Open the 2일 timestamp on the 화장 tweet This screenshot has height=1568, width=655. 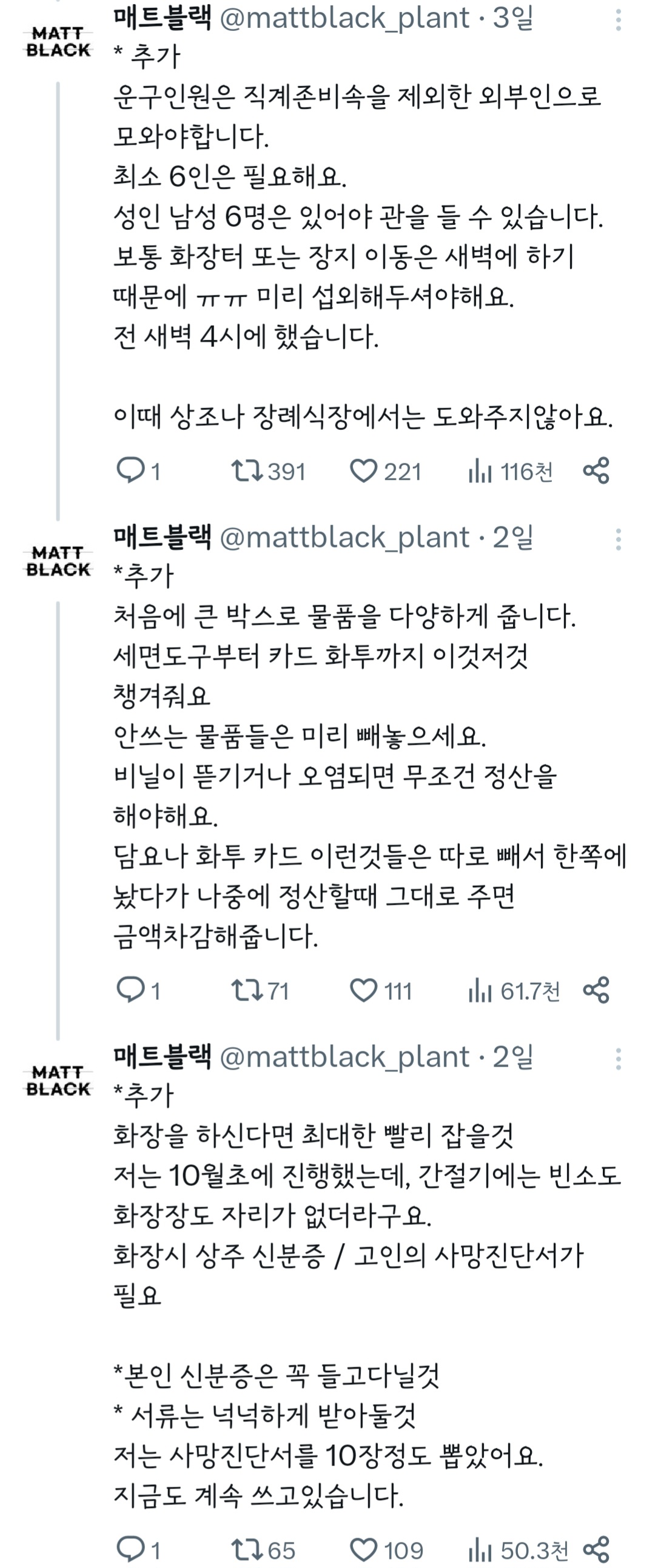[x=512, y=1057]
